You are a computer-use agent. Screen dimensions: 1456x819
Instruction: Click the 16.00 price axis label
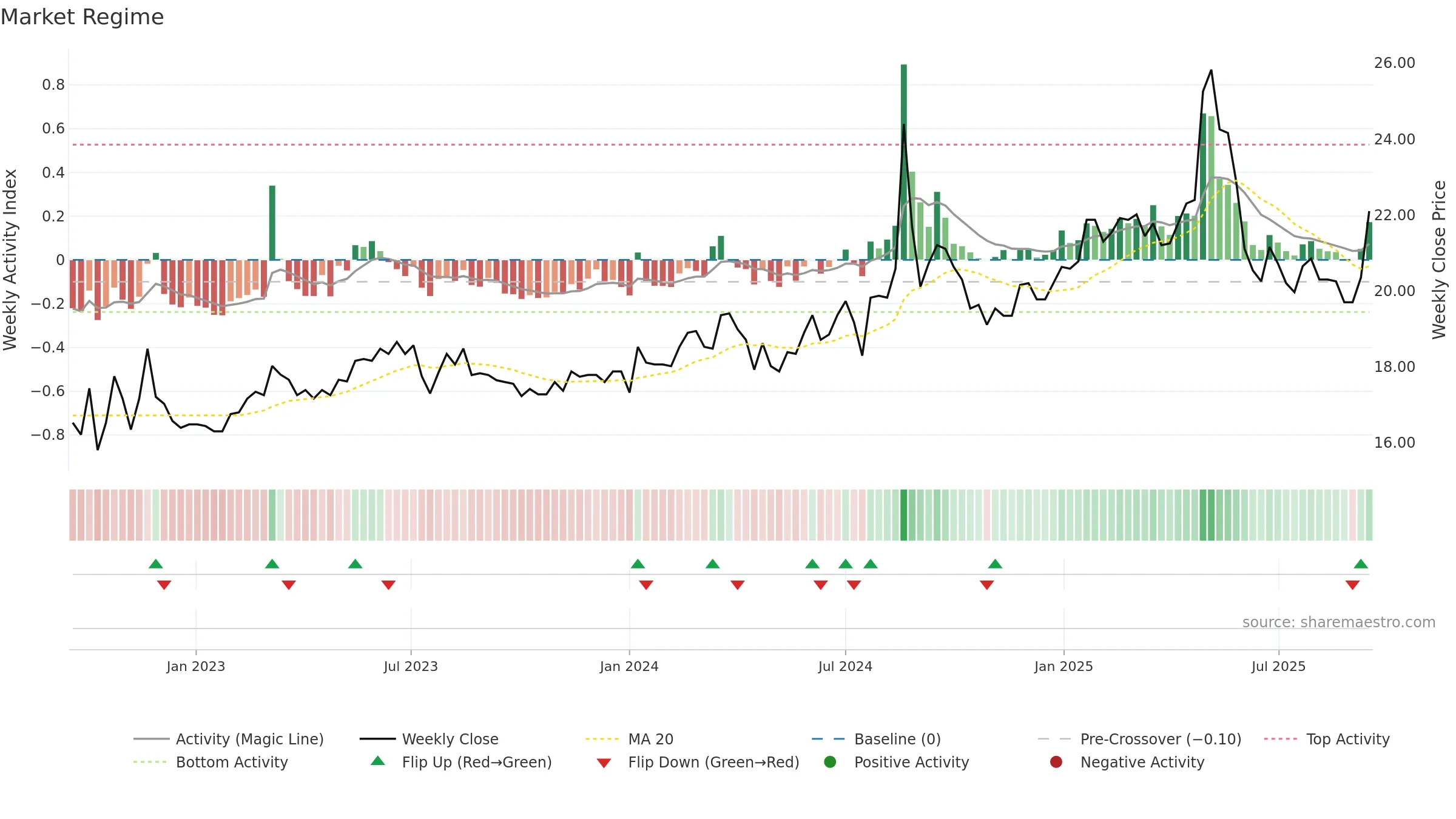(x=1395, y=442)
